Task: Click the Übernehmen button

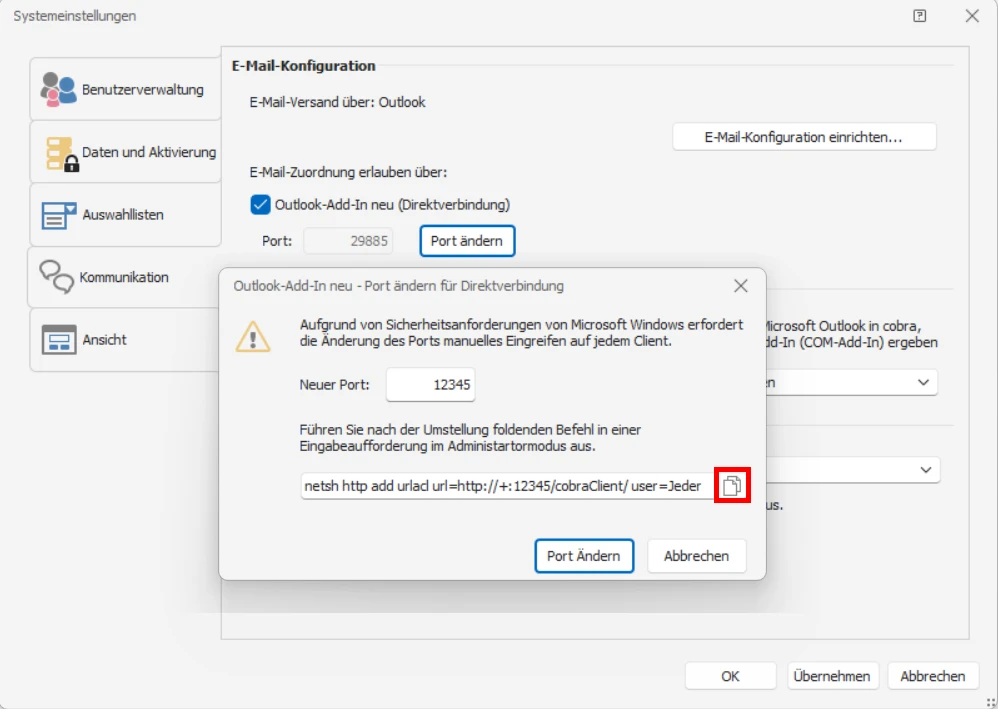Action: (831, 676)
